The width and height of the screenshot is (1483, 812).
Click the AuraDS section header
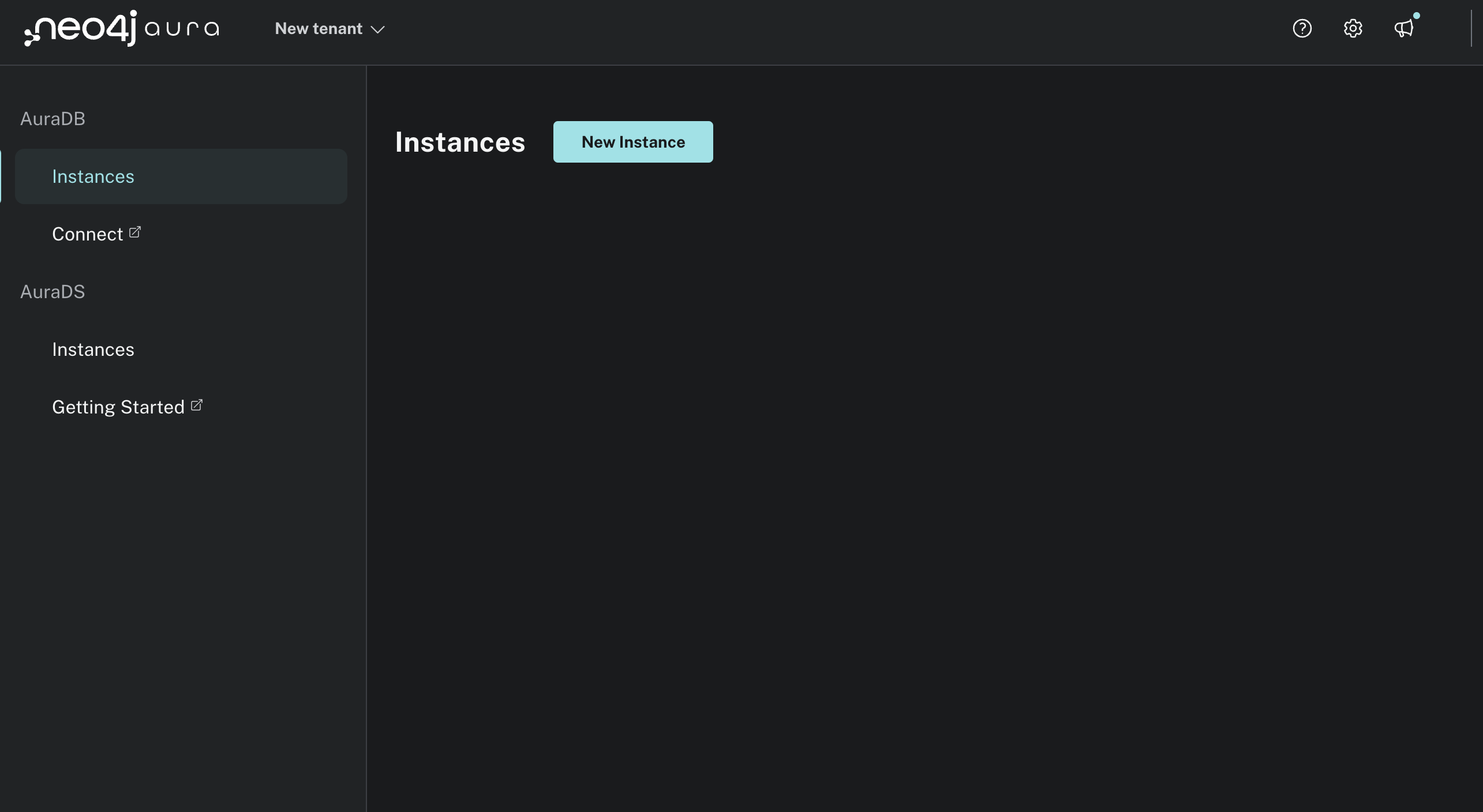[53, 291]
